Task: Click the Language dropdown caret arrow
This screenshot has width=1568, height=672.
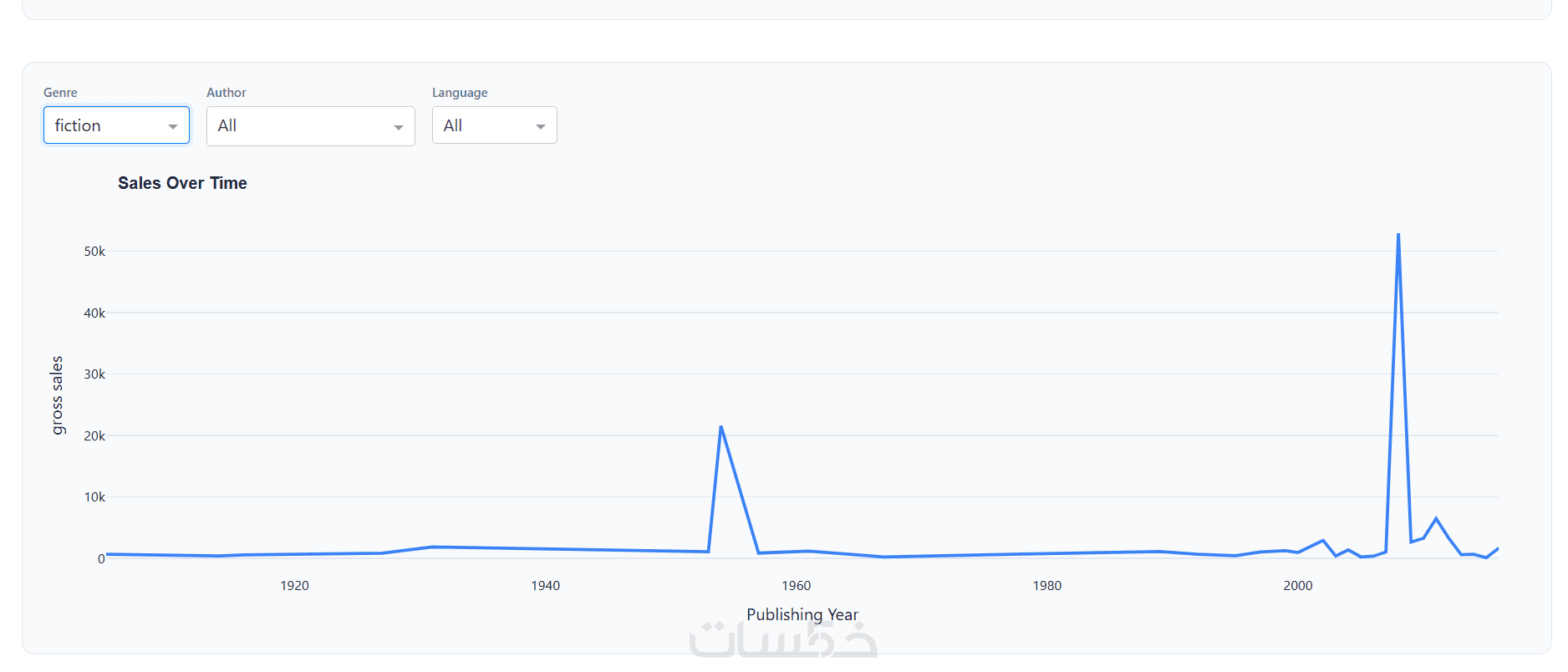Action: [541, 126]
